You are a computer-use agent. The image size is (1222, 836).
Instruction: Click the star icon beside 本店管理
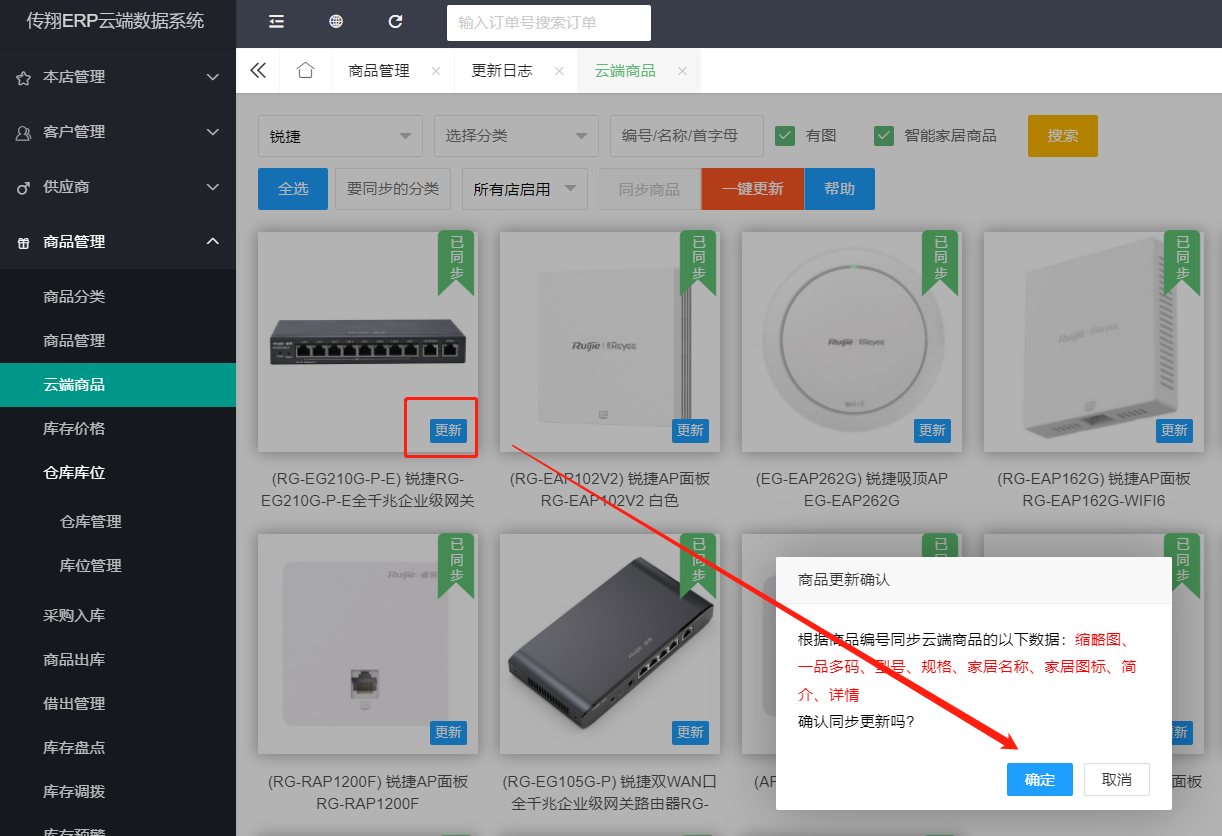tap(23, 78)
